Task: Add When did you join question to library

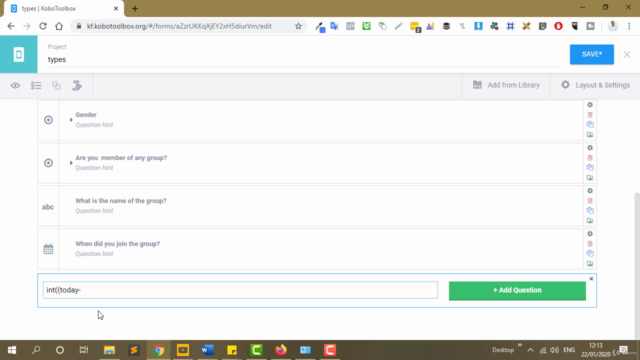Action: pos(590,264)
